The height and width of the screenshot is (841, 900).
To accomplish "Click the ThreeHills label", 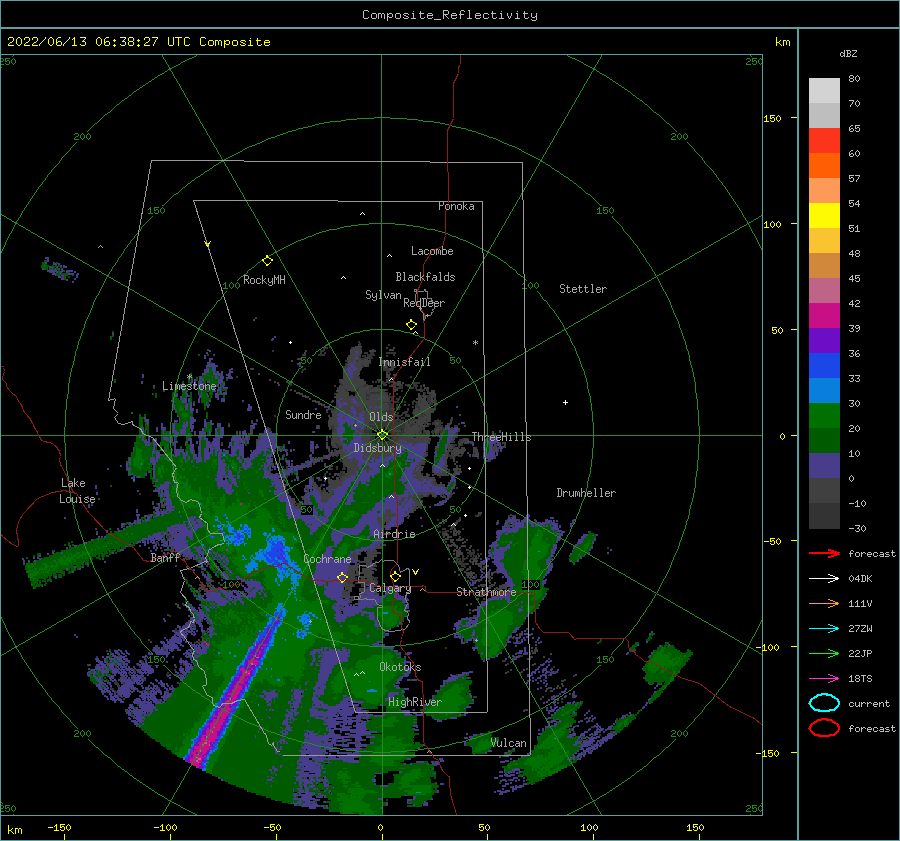I will pyautogui.click(x=501, y=437).
